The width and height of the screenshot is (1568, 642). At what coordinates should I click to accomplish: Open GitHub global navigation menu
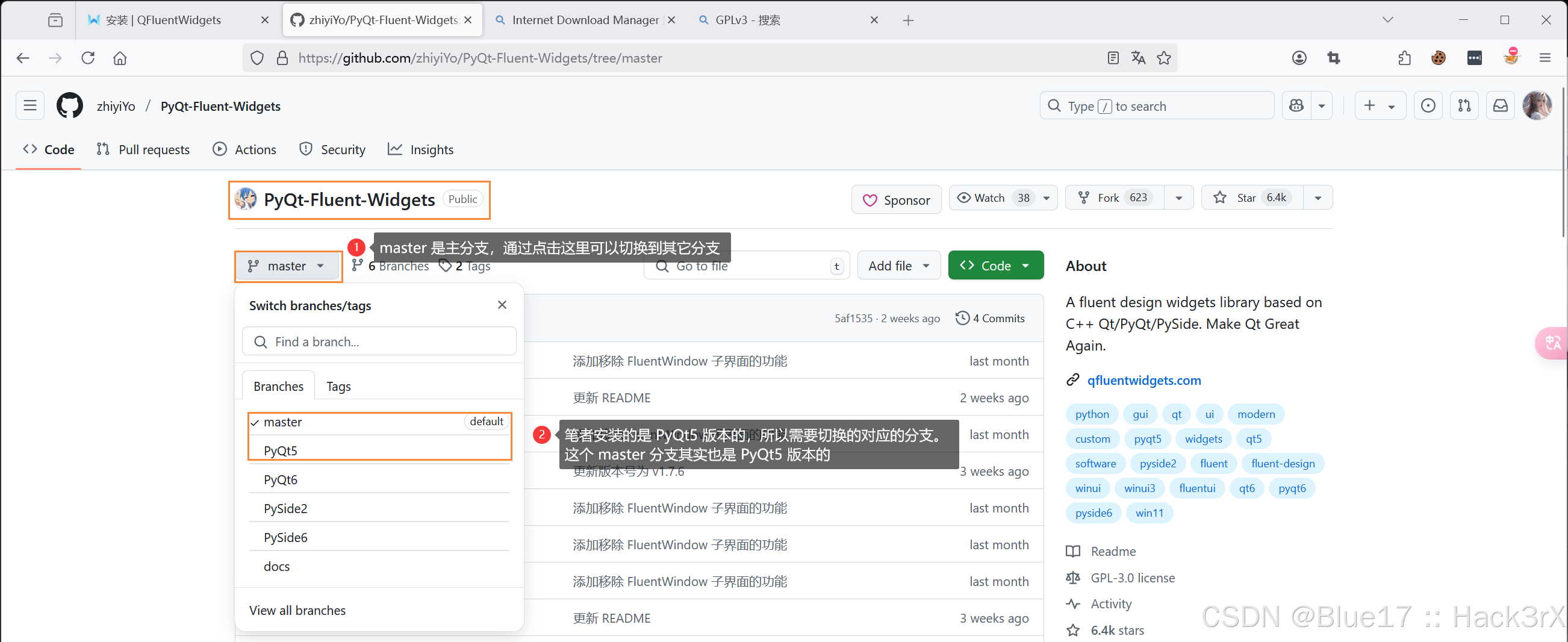[30, 106]
